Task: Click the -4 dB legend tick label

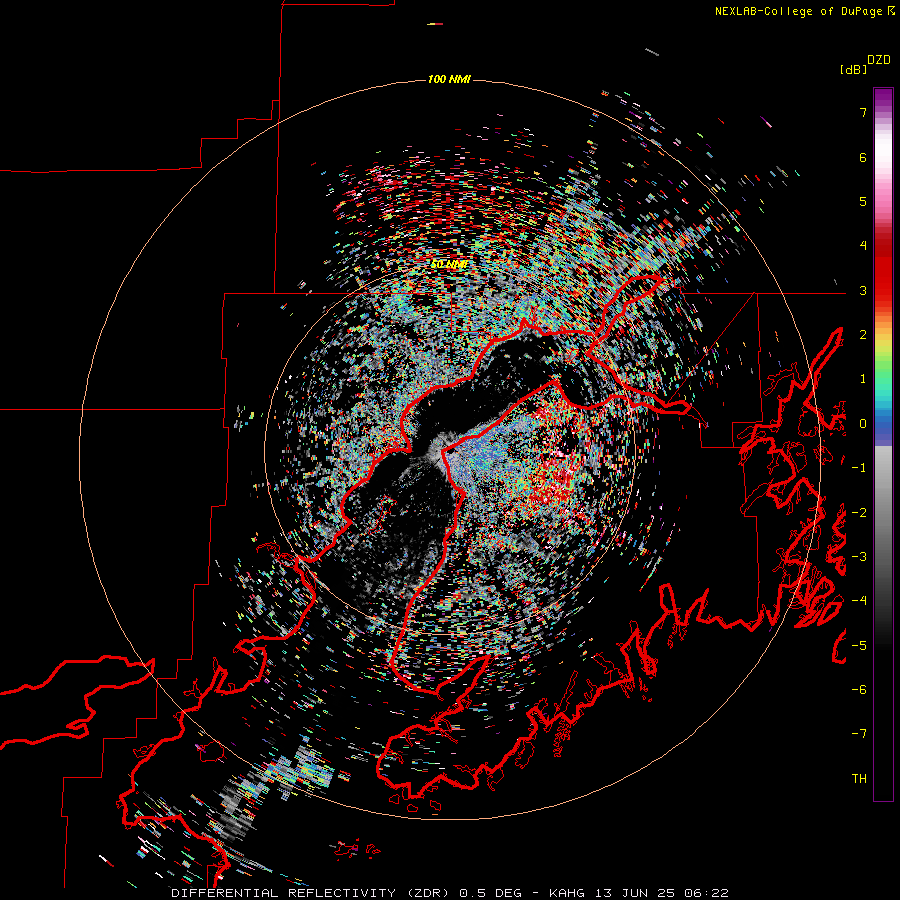Action: click(859, 601)
